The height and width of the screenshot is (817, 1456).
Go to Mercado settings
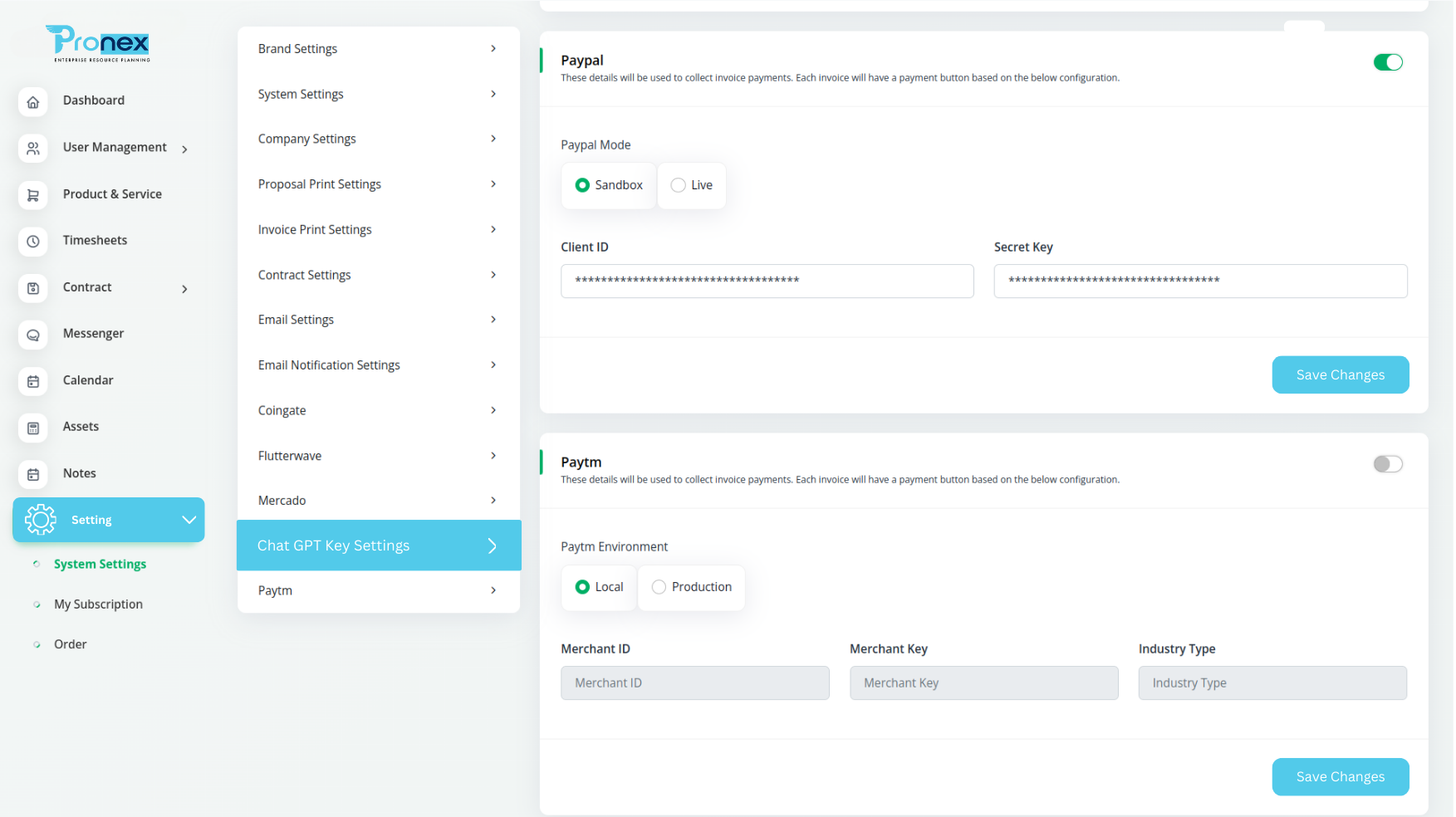tap(379, 501)
